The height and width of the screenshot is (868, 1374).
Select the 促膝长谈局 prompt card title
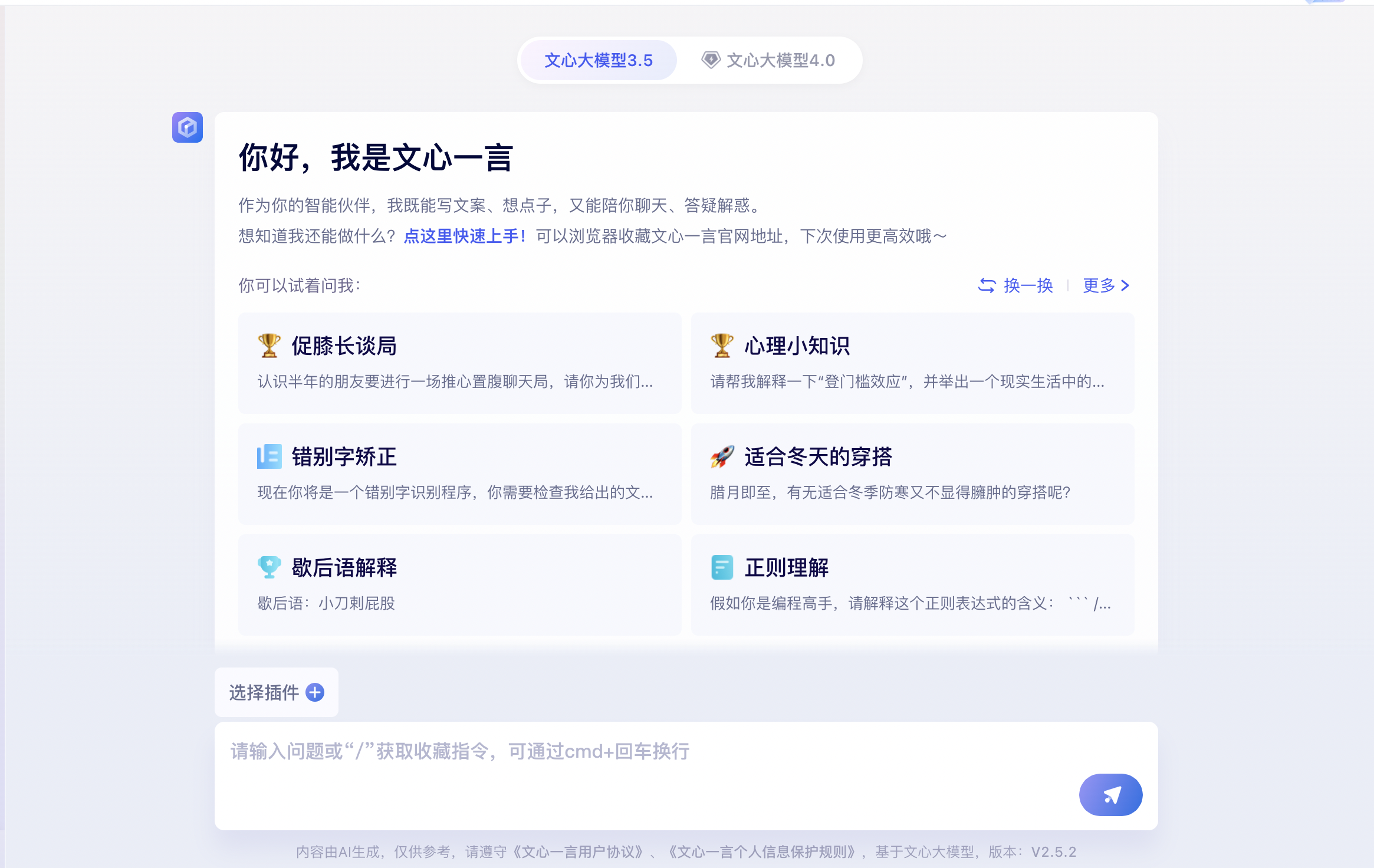click(x=344, y=346)
